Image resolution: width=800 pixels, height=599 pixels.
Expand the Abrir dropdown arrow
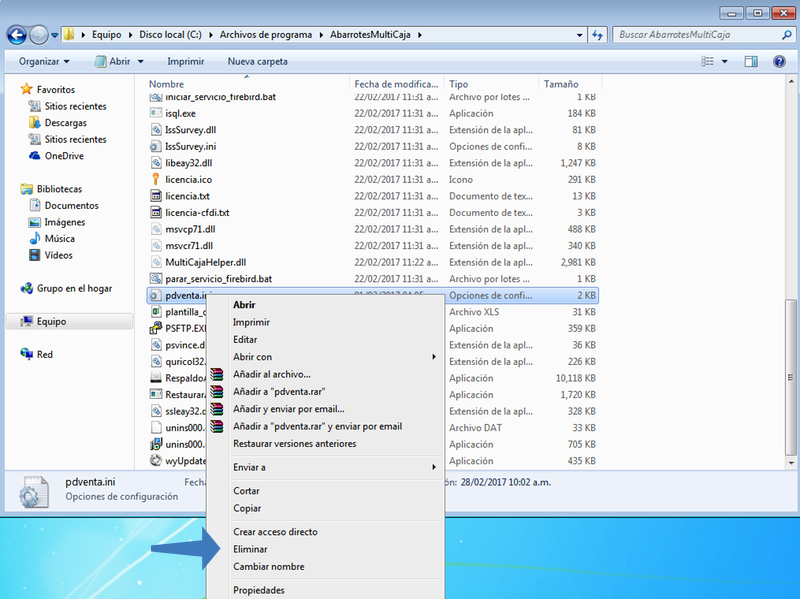tap(140, 62)
